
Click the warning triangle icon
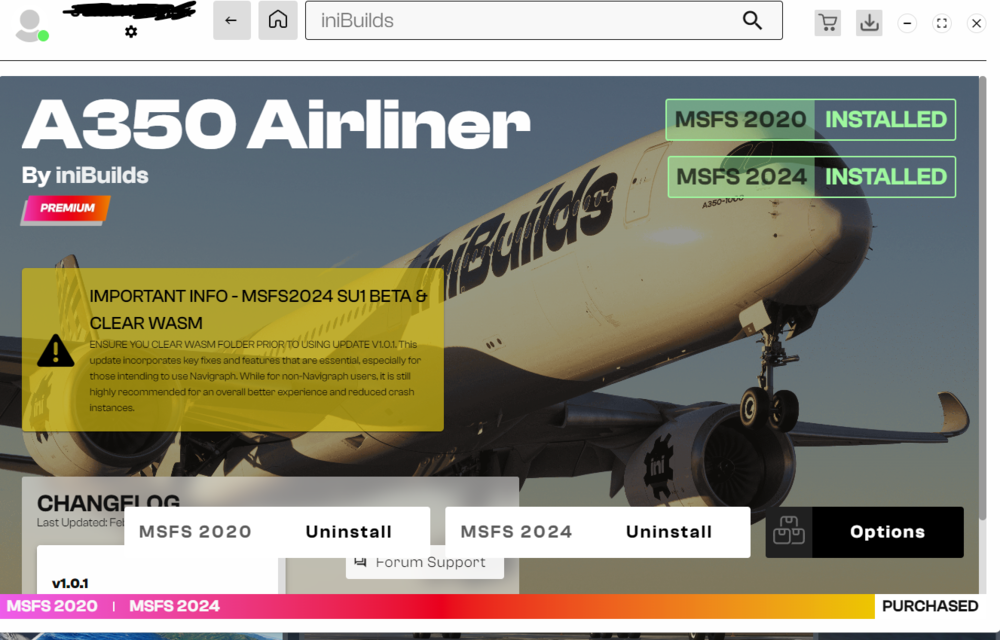coord(56,350)
